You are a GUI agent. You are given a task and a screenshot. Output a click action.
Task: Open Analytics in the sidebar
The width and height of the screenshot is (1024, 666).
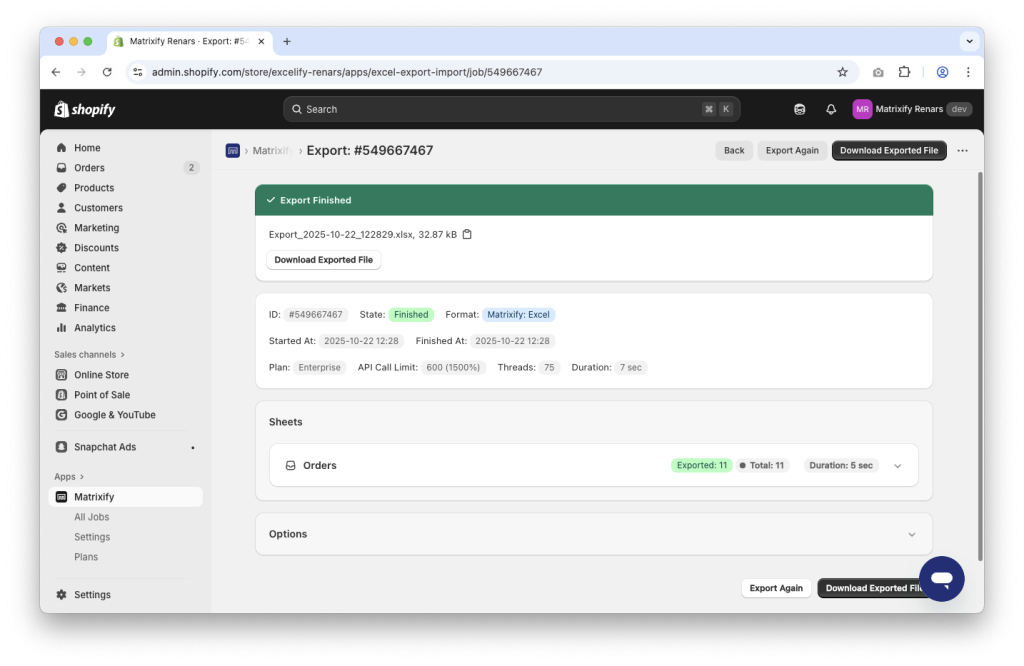click(x=93, y=327)
